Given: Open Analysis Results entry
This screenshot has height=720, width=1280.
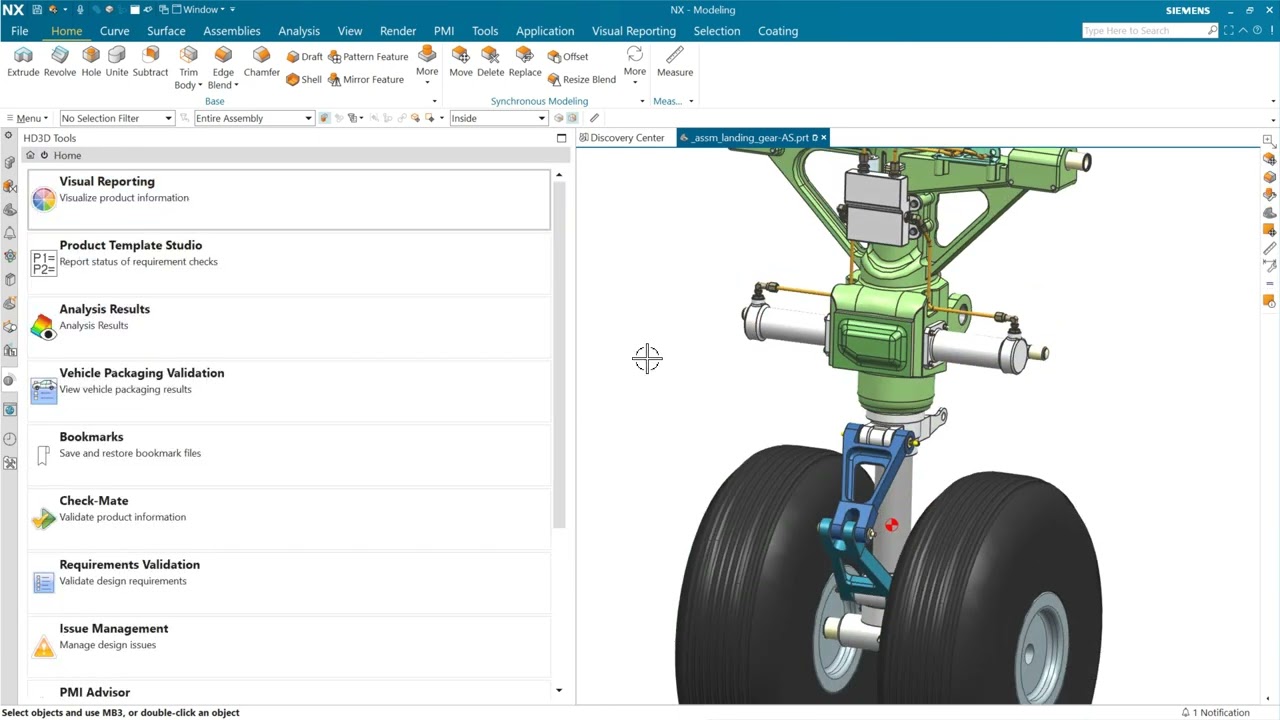Looking at the screenshot, I should tap(289, 327).
